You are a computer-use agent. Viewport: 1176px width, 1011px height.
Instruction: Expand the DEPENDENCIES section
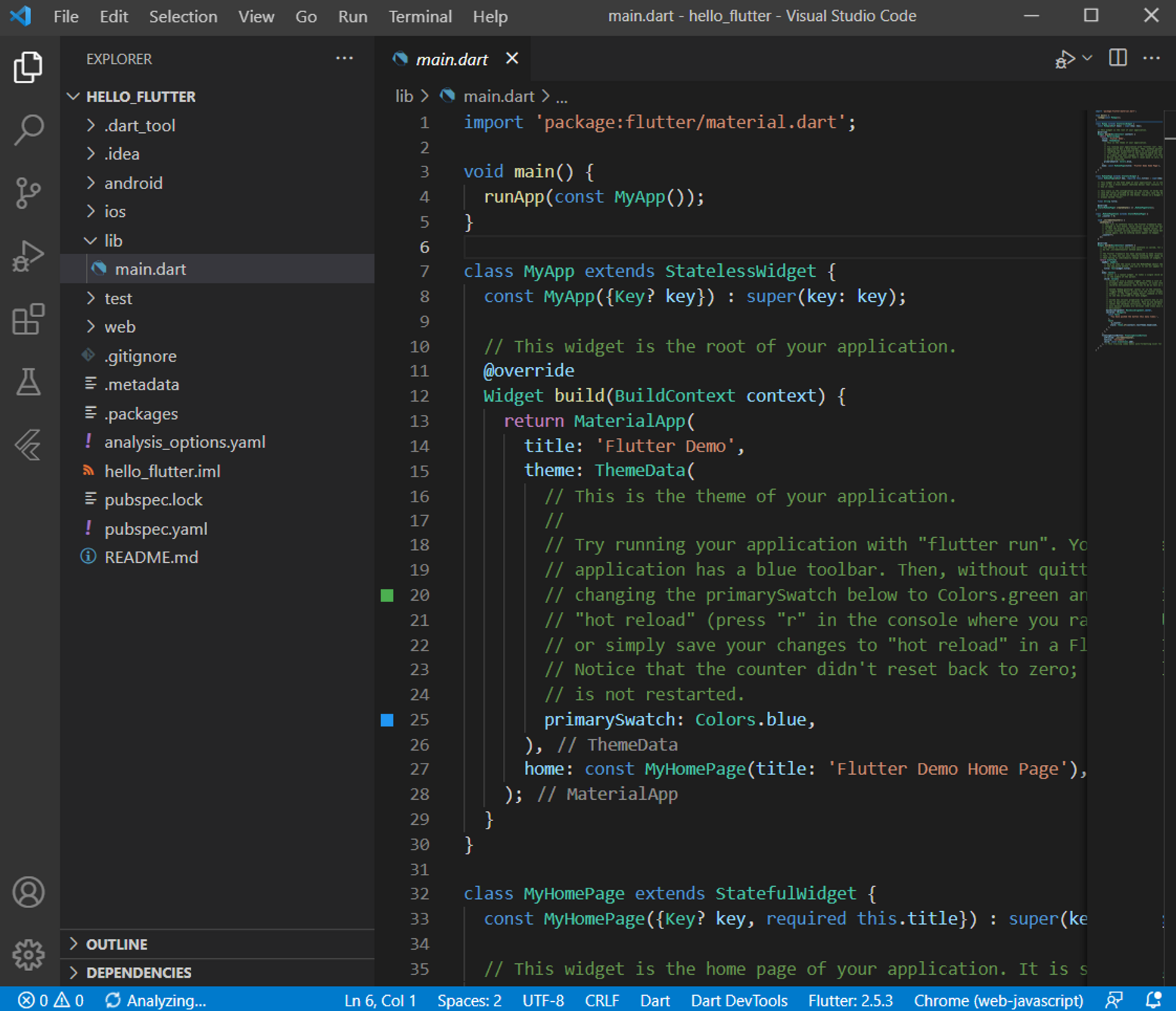coord(217,972)
